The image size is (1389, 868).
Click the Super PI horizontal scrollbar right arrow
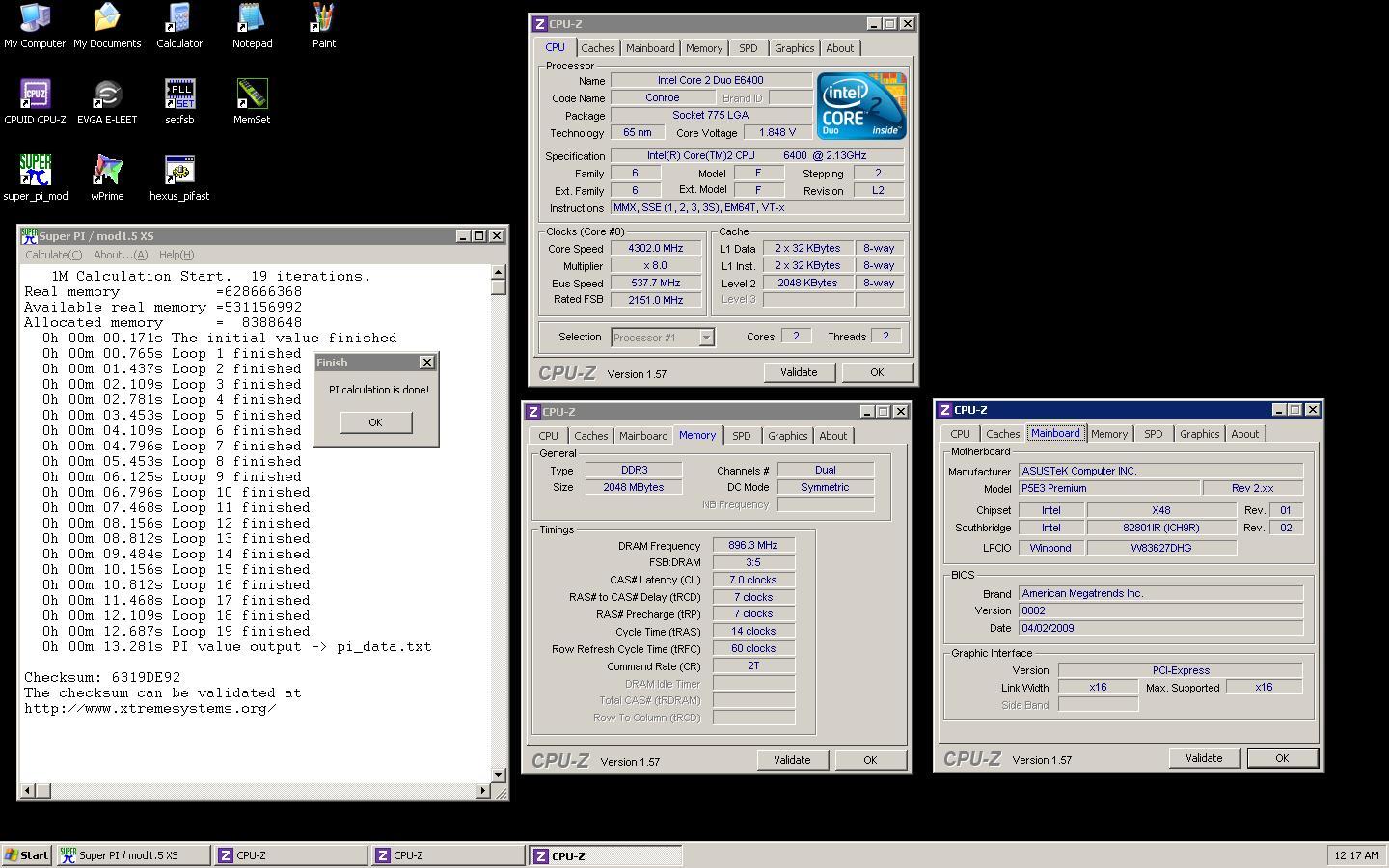[x=483, y=791]
